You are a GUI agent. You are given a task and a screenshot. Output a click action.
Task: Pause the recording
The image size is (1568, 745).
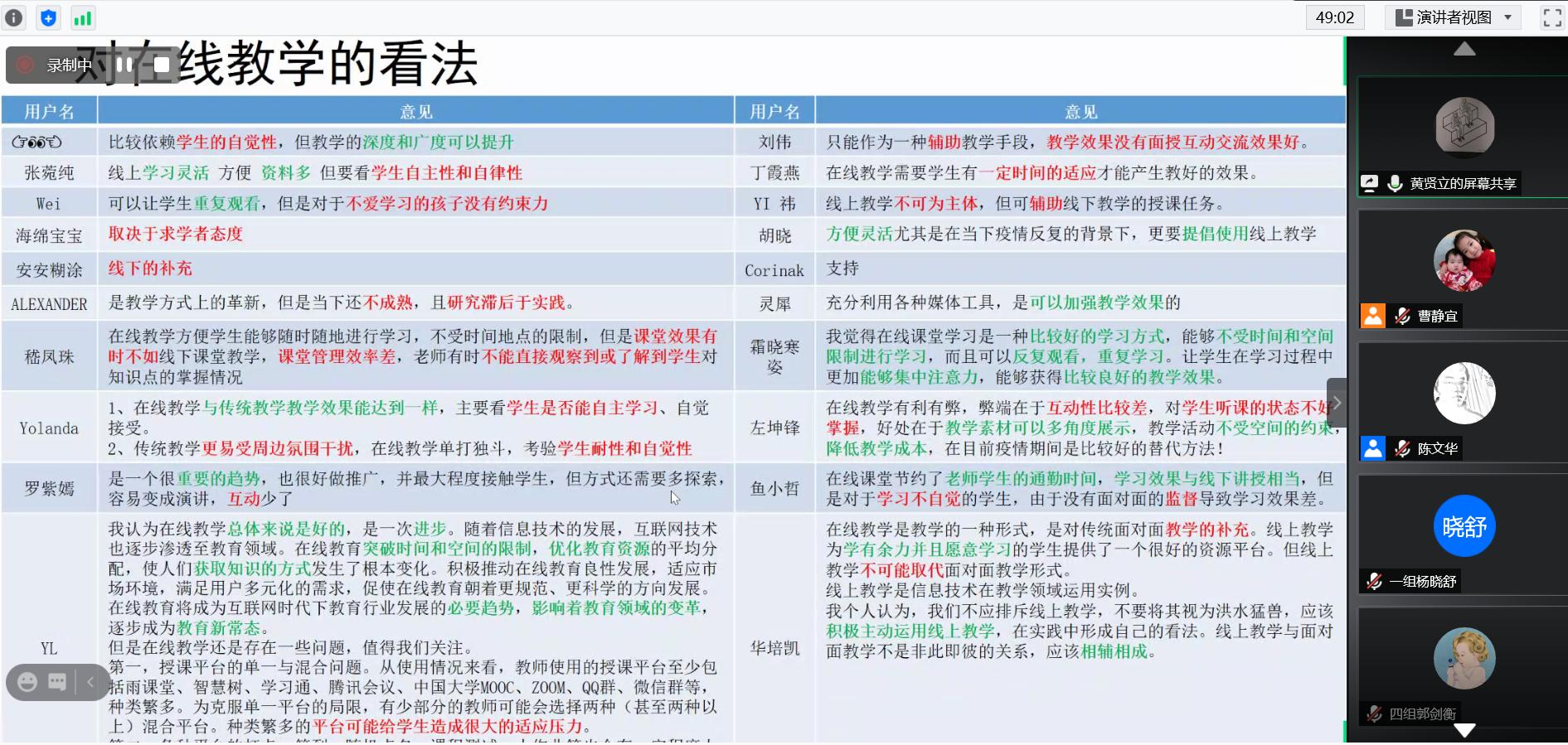pyautogui.click(x=124, y=65)
